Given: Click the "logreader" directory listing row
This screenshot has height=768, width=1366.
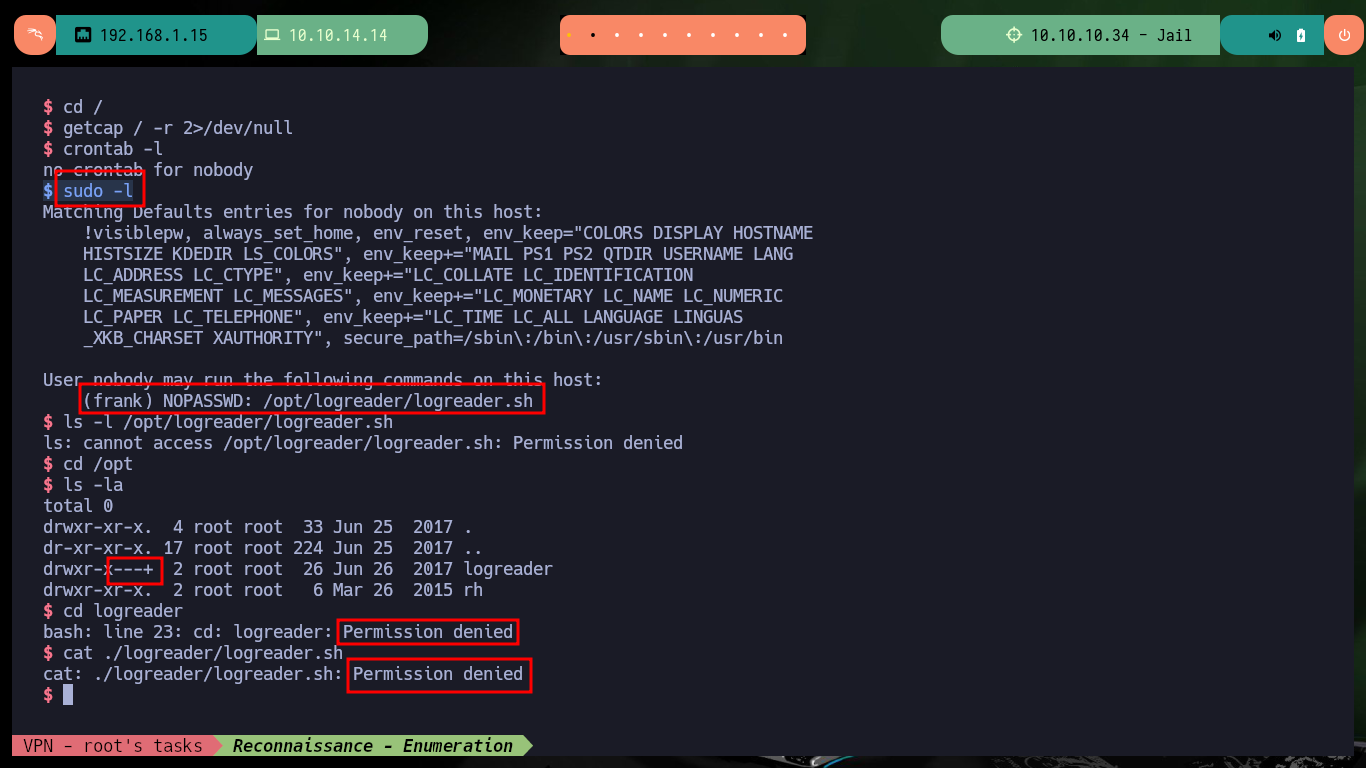Looking at the screenshot, I should coord(298,569).
